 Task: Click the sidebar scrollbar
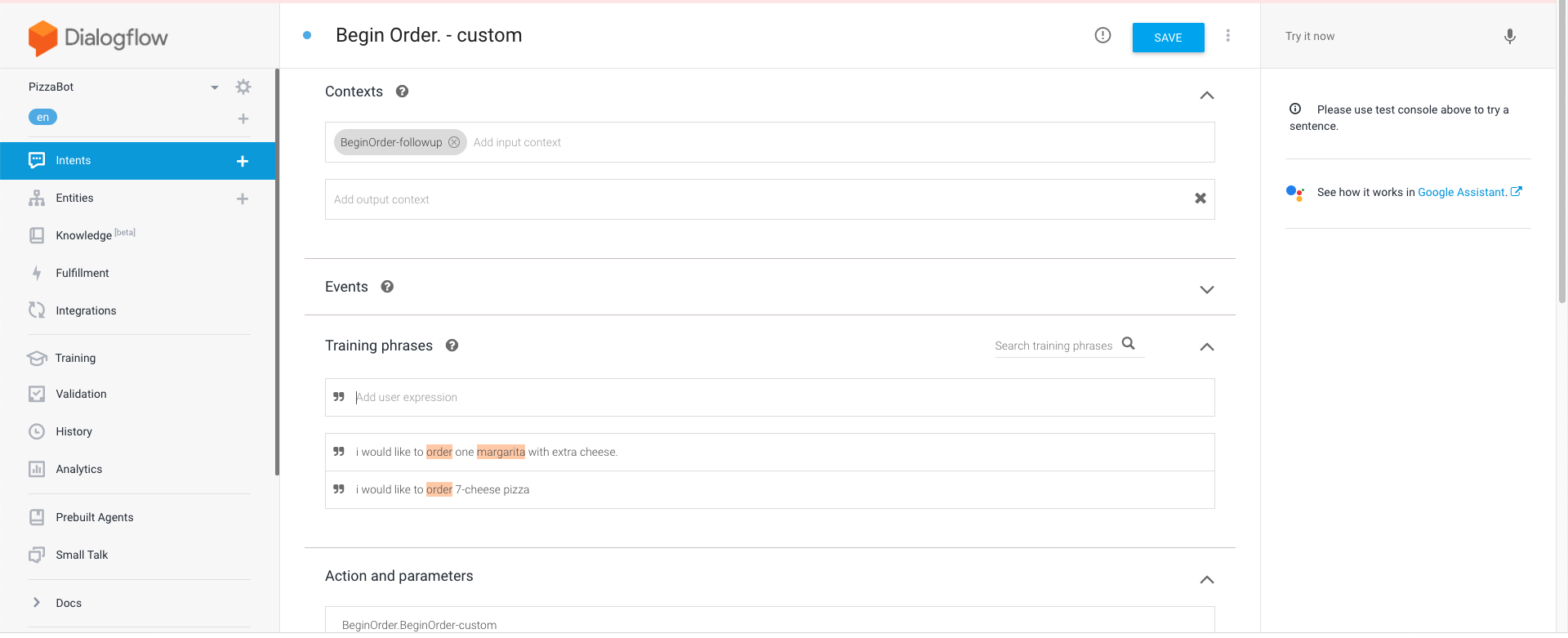click(277, 272)
